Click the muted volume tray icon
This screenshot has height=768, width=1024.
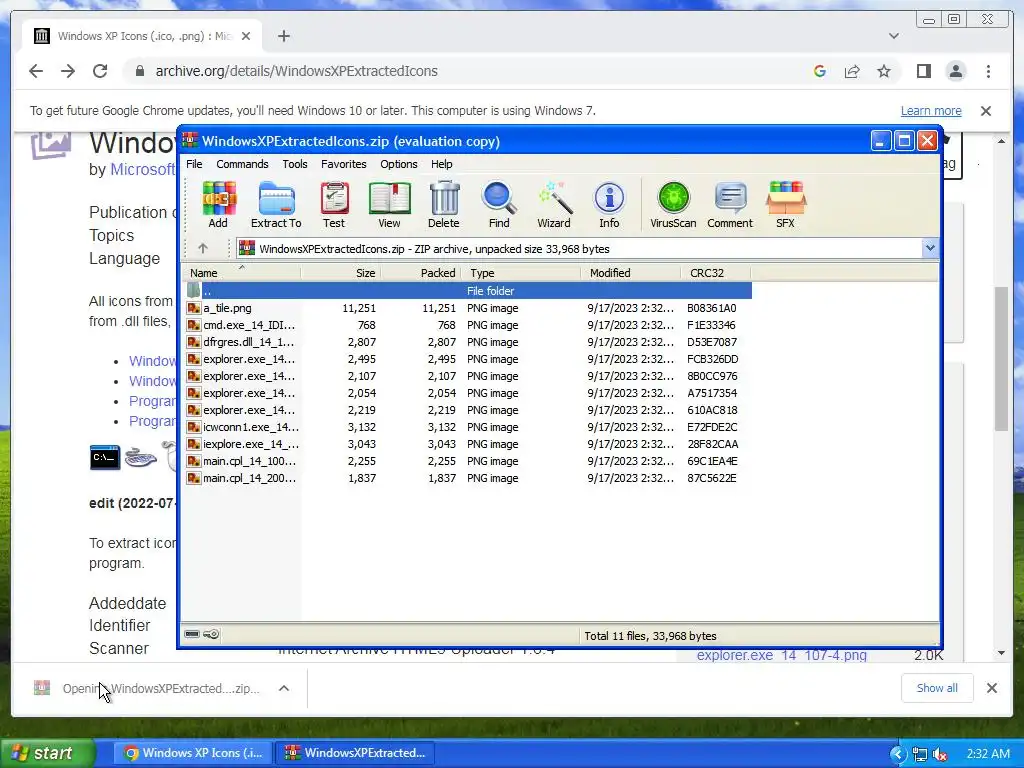pyautogui.click(x=940, y=754)
